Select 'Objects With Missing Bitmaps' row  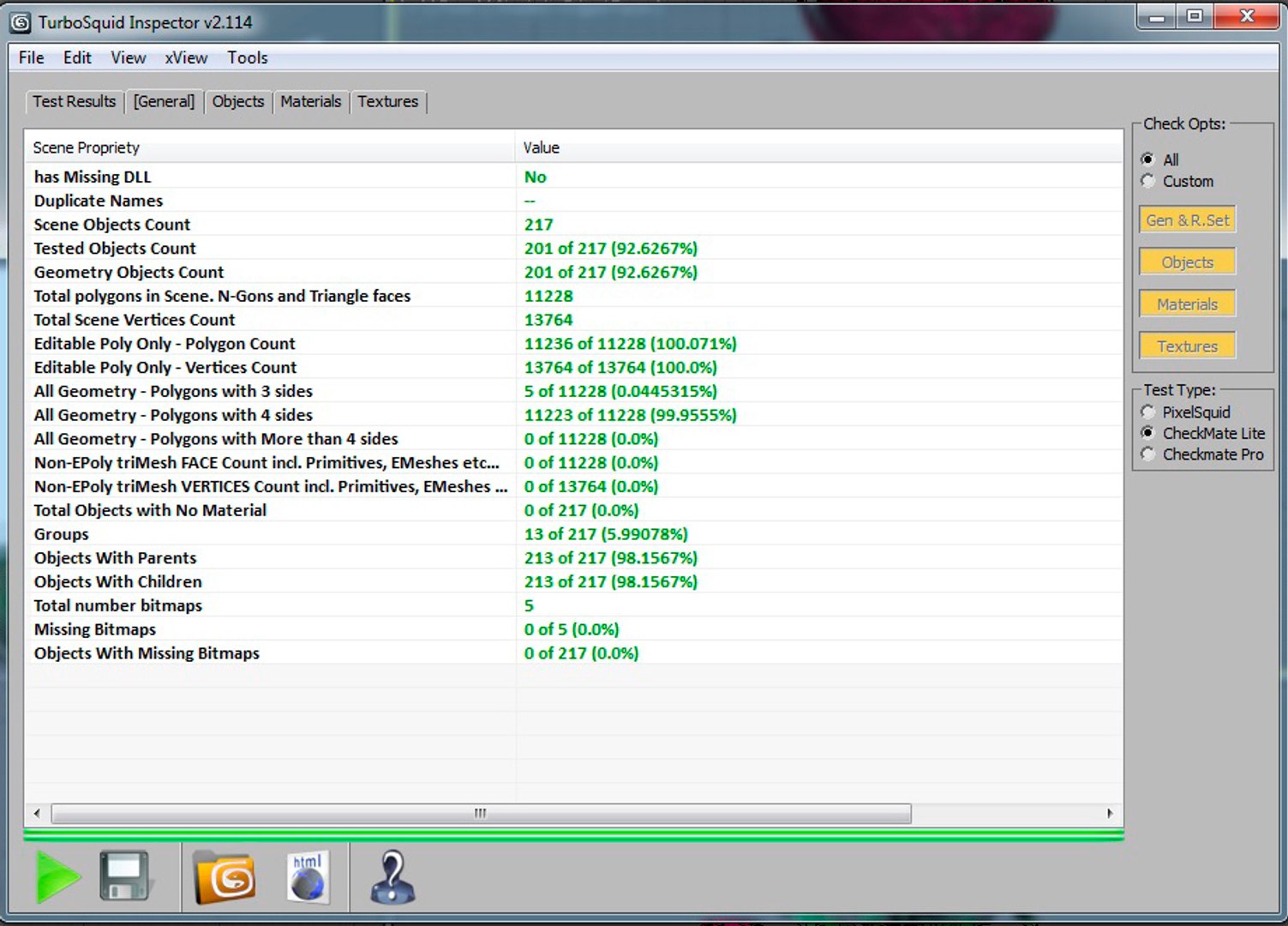[574, 653]
